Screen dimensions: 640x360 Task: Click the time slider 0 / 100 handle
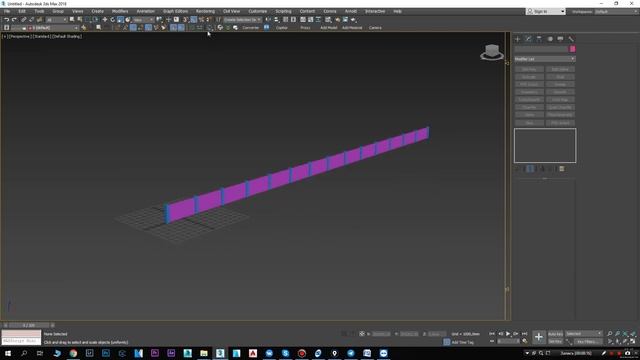click(29, 325)
